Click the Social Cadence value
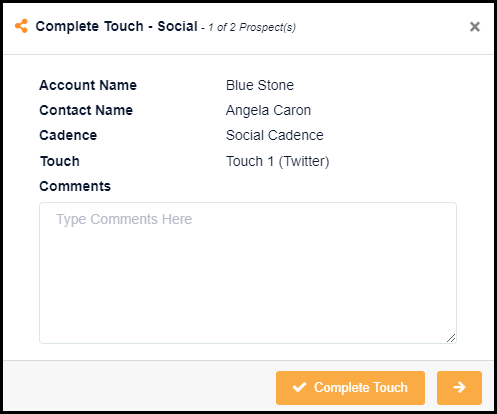 (275, 135)
